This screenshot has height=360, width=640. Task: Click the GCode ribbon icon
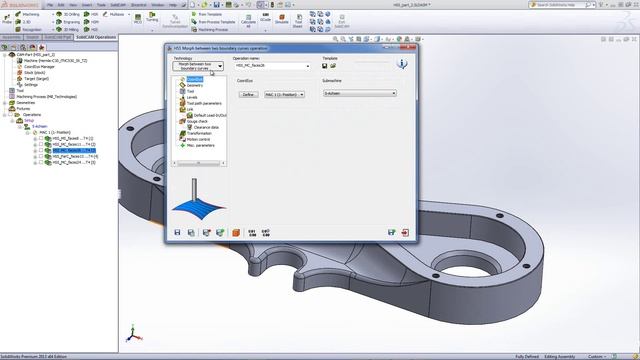(x=265, y=17)
